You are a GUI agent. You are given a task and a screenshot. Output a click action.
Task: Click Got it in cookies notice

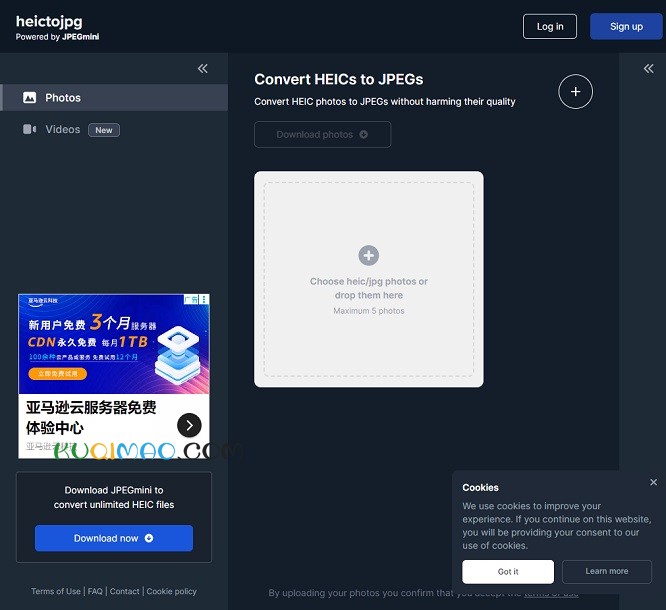[508, 572]
